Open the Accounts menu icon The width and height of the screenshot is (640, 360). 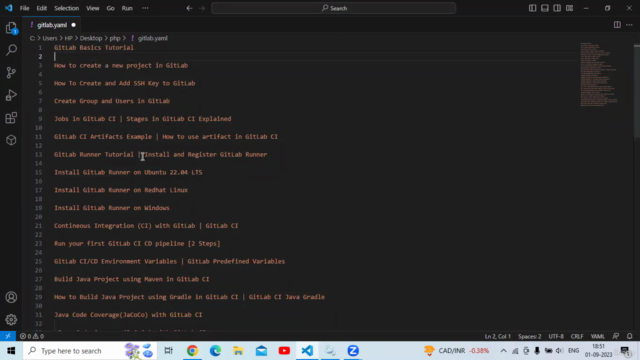coord(11,297)
